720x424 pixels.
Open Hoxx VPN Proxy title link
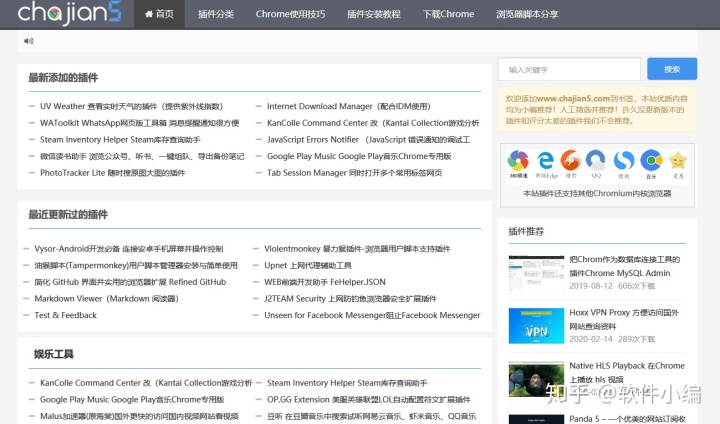pos(624,319)
